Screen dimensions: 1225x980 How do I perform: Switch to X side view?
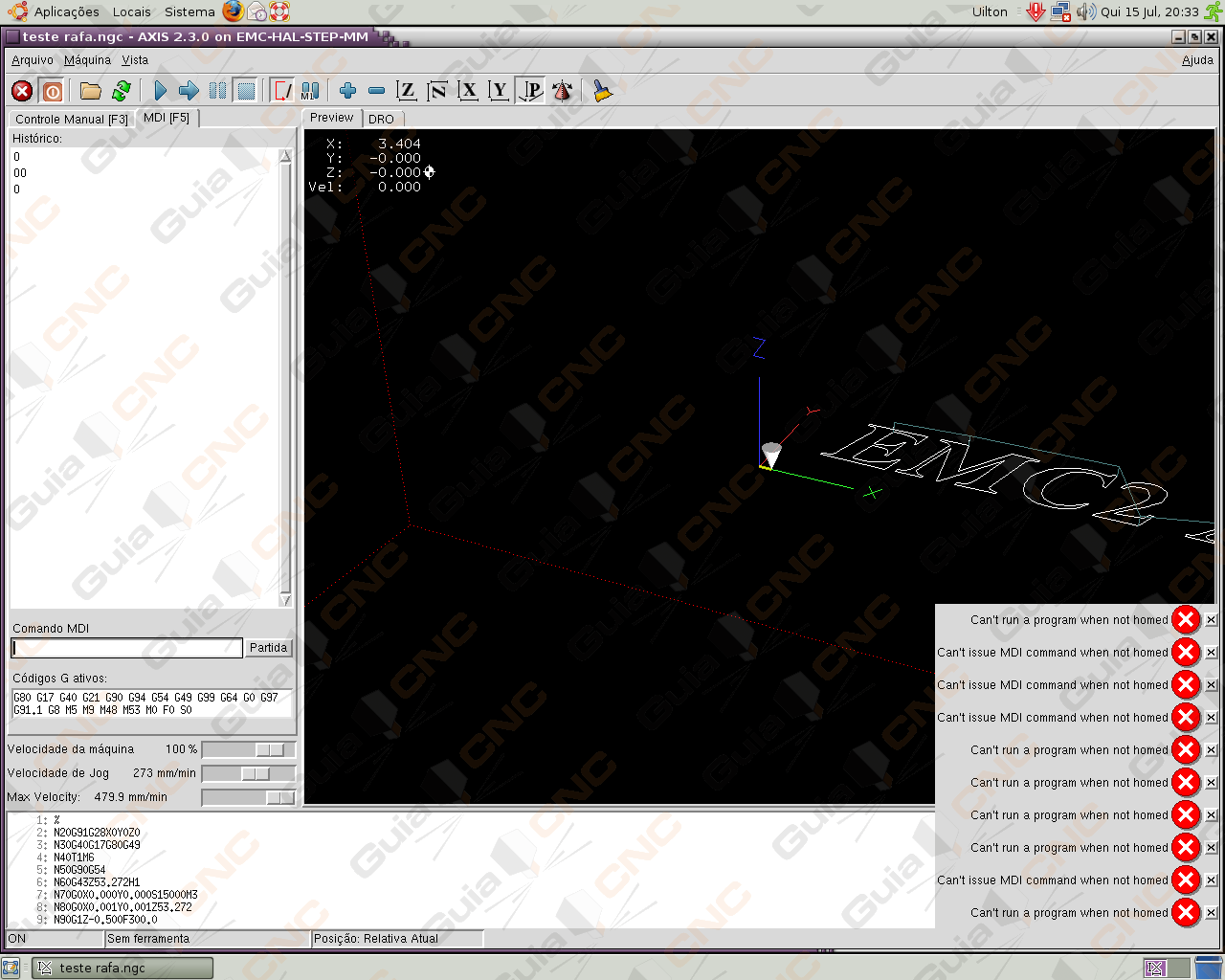[x=468, y=91]
